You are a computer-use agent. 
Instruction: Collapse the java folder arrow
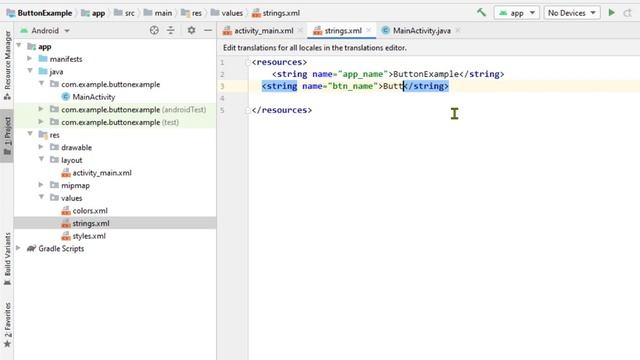pyautogui.click(x=30, y=71)
